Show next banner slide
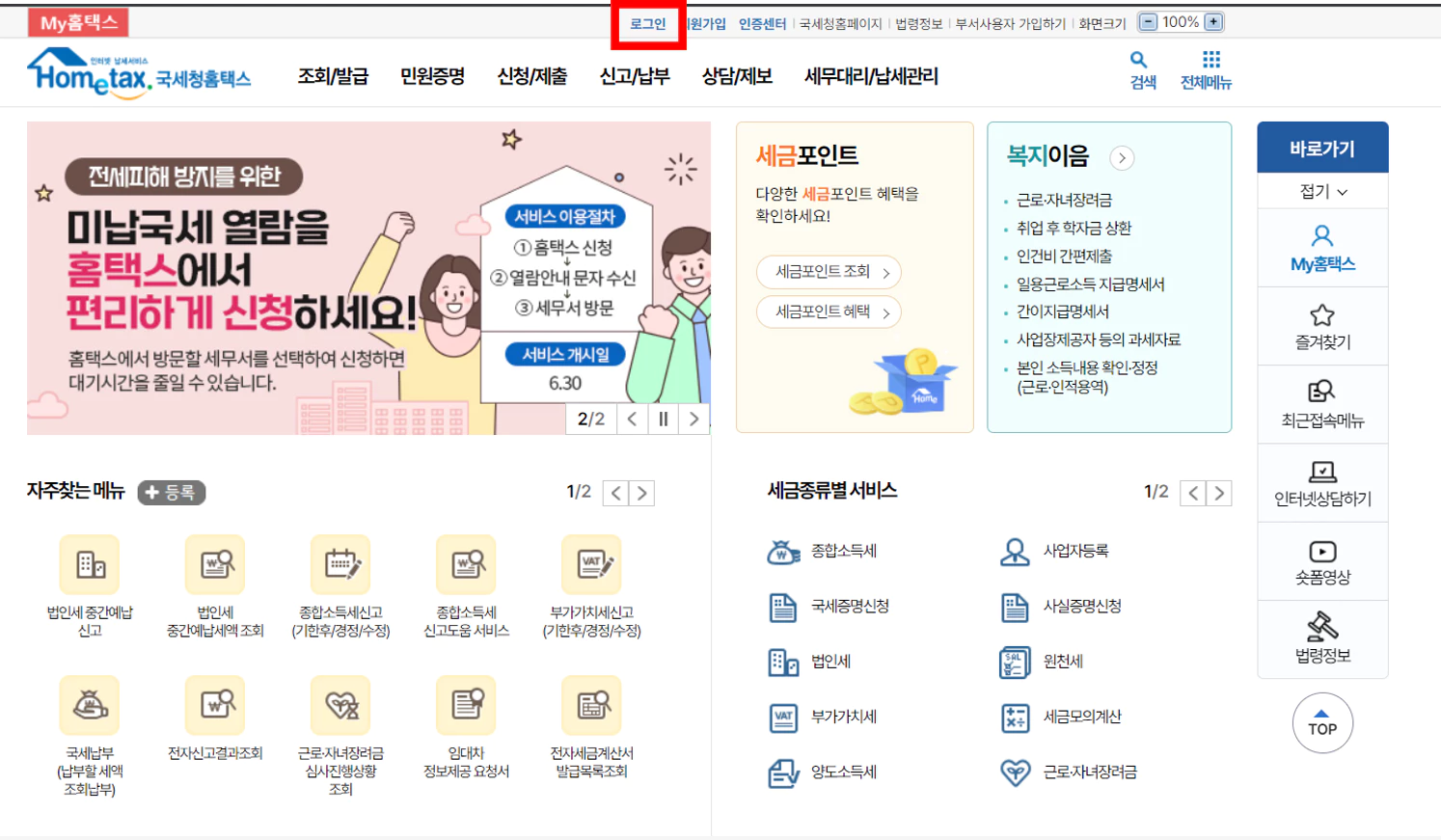 pyautogui.click(x=693, y=419)
